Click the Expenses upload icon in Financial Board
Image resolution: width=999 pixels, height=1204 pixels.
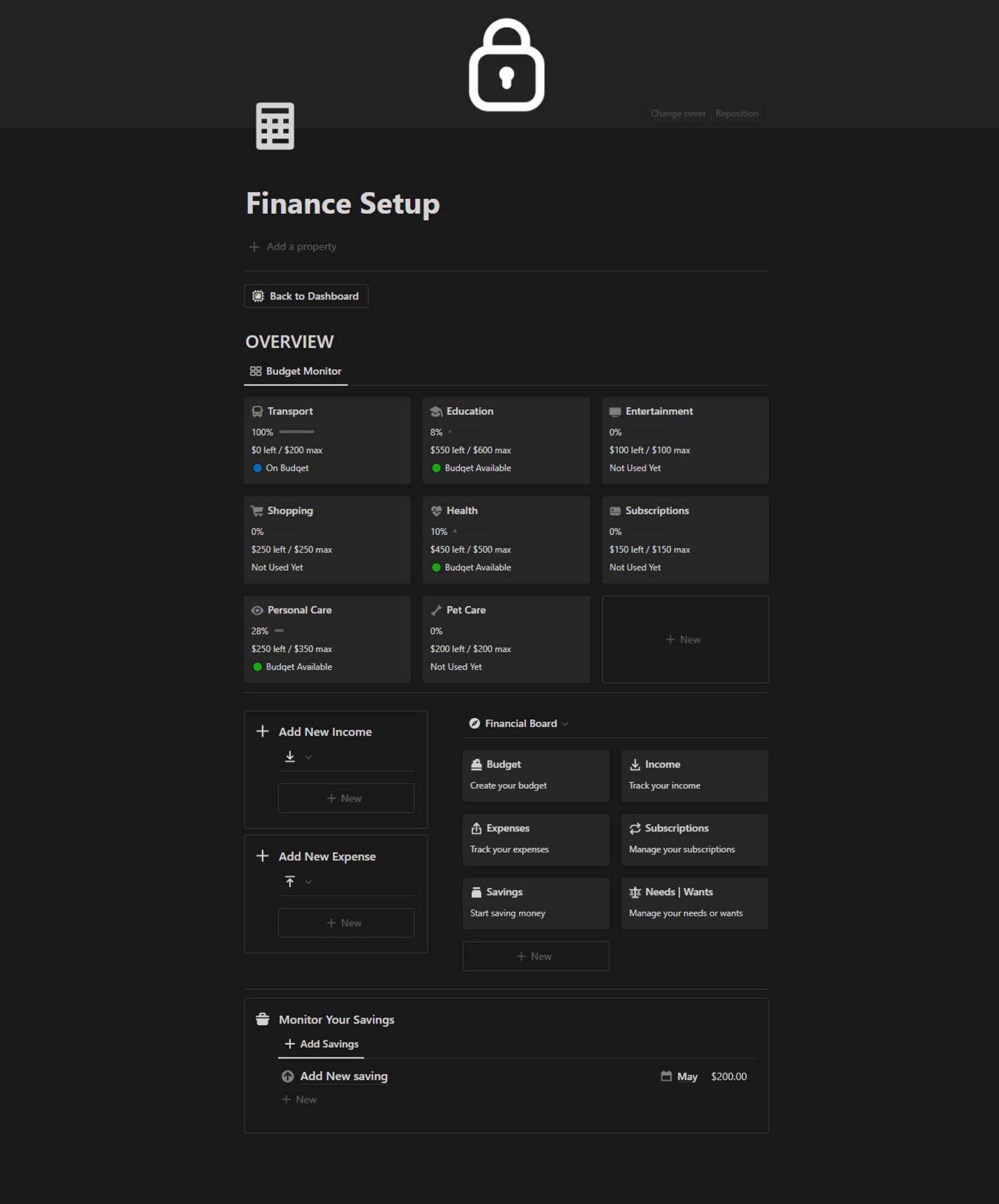pos(476,828)
